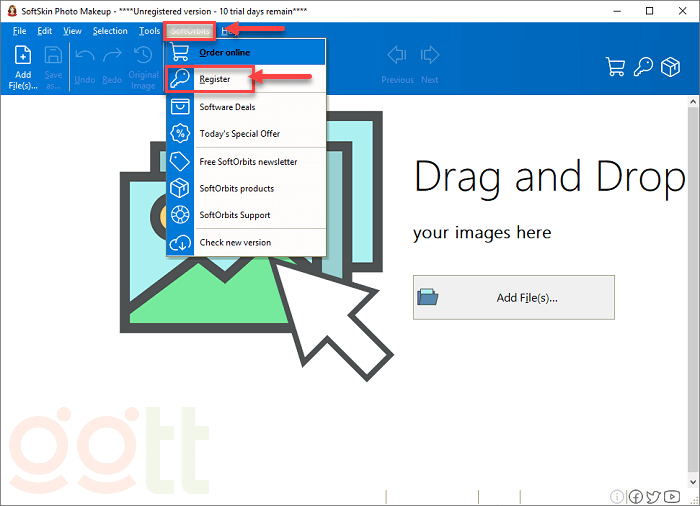Click the Next navigation arrow

pos(430,62)
